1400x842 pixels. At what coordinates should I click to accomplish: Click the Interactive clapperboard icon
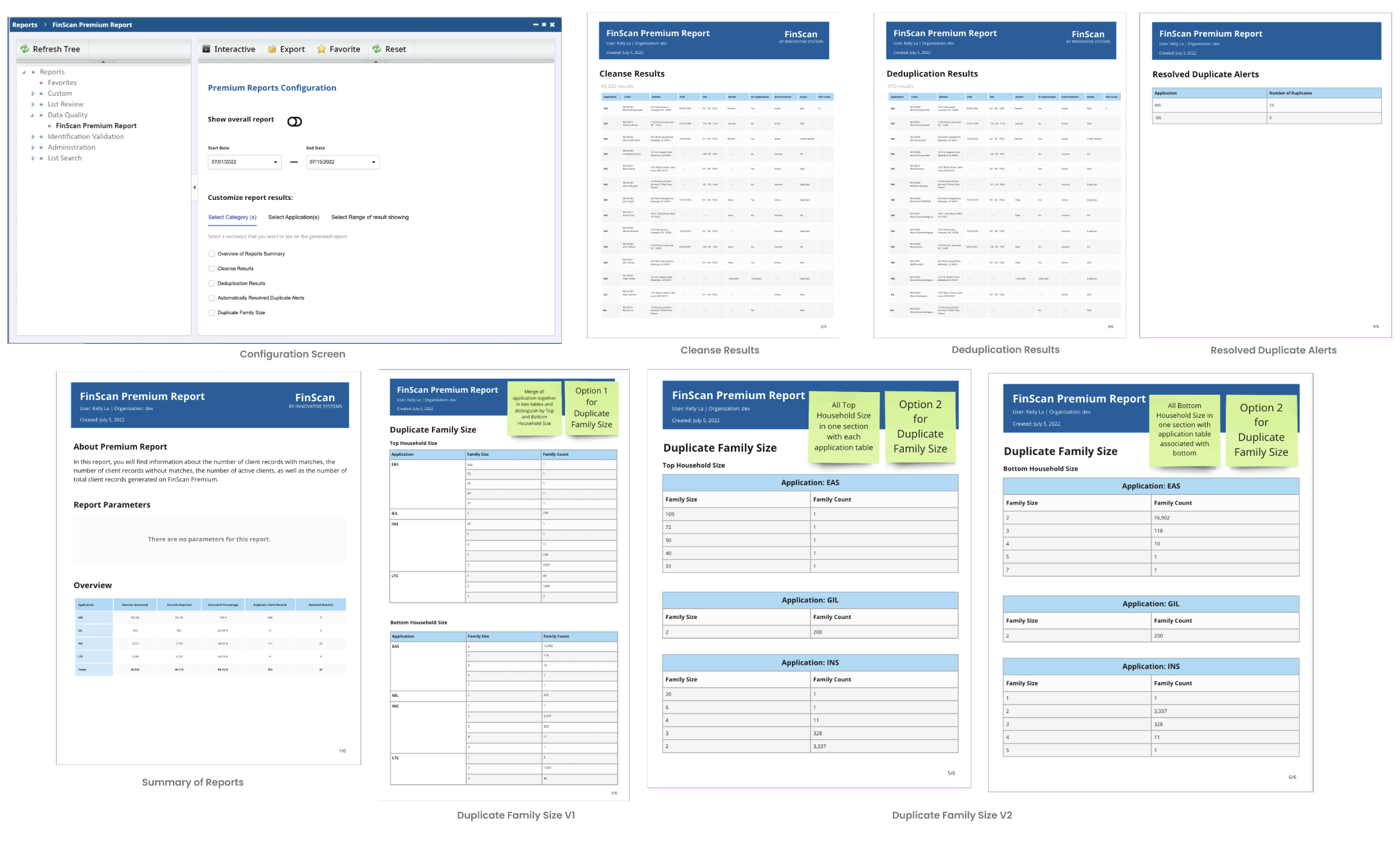(206, 49)
